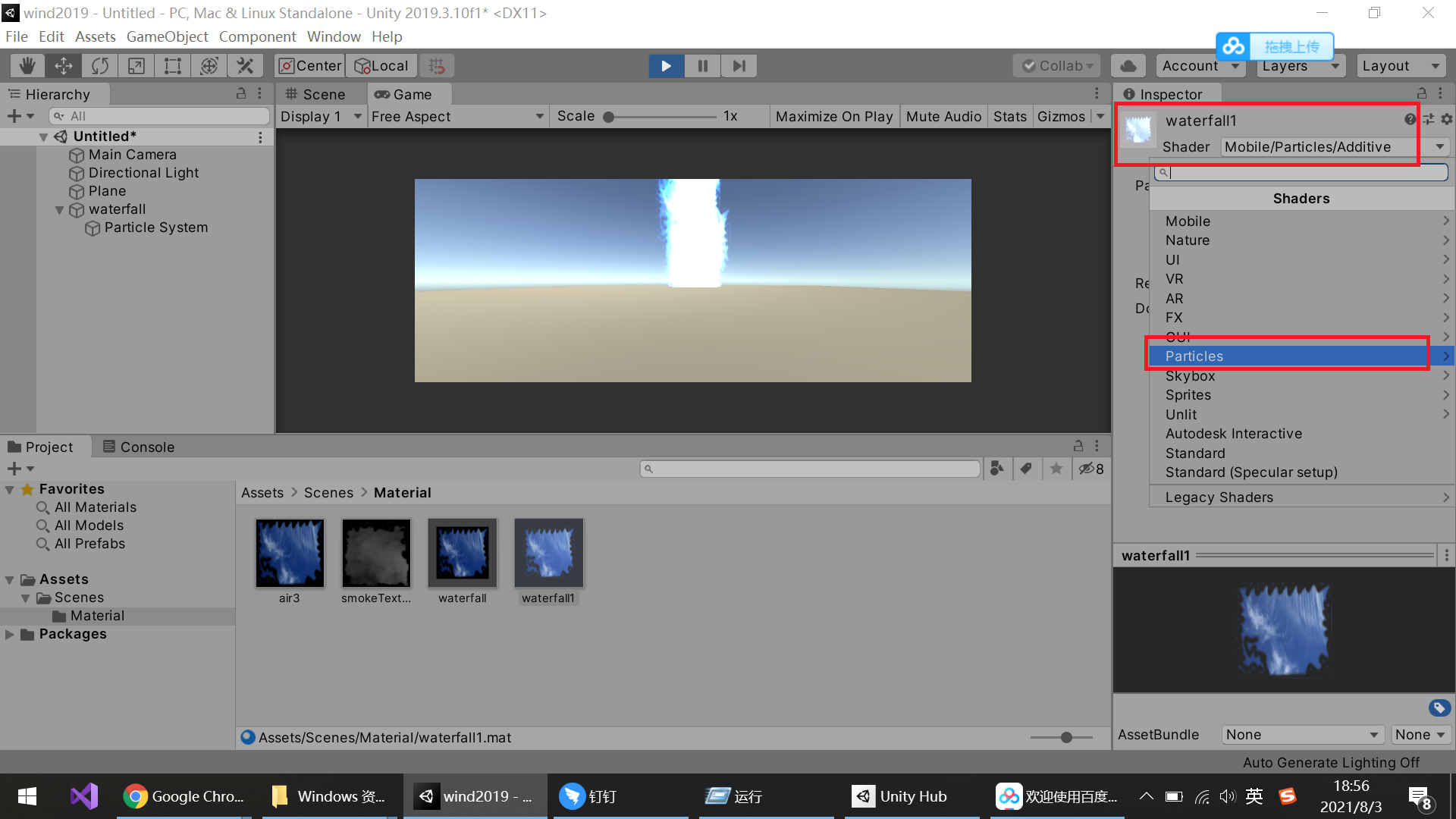Click the shader search field

click(x=1301, y=172)
